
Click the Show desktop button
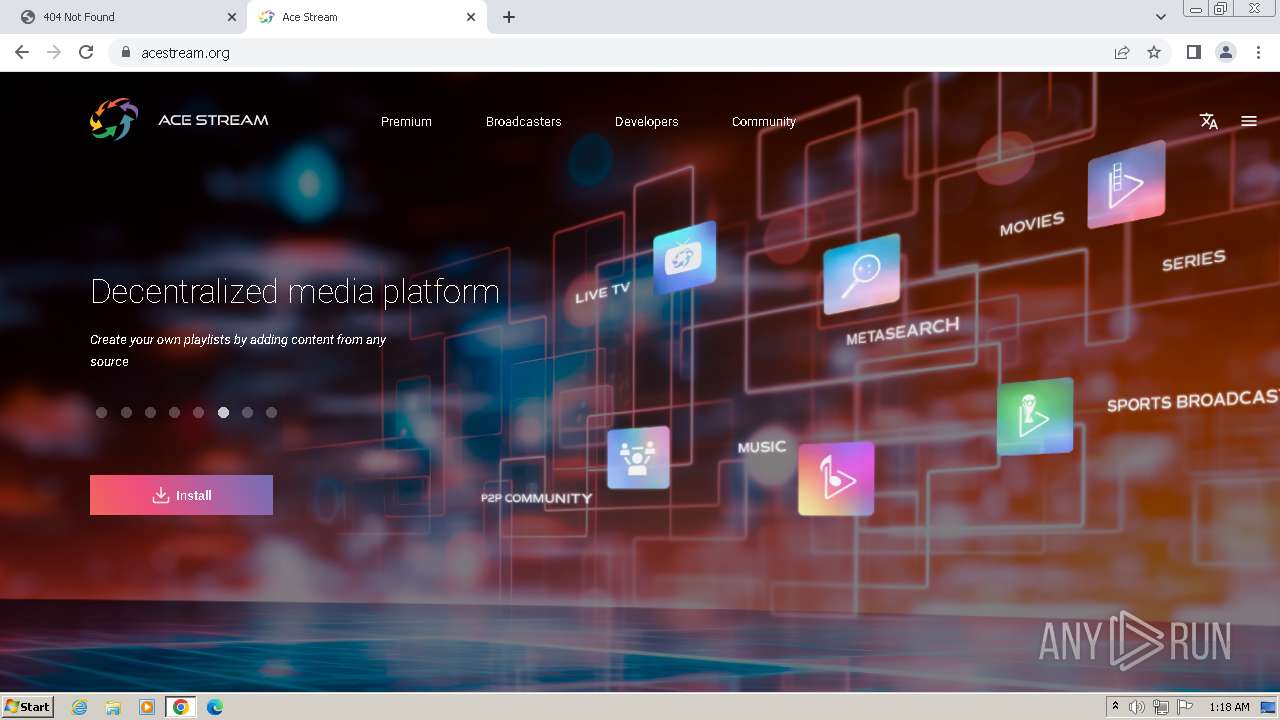pos(1268,707)
